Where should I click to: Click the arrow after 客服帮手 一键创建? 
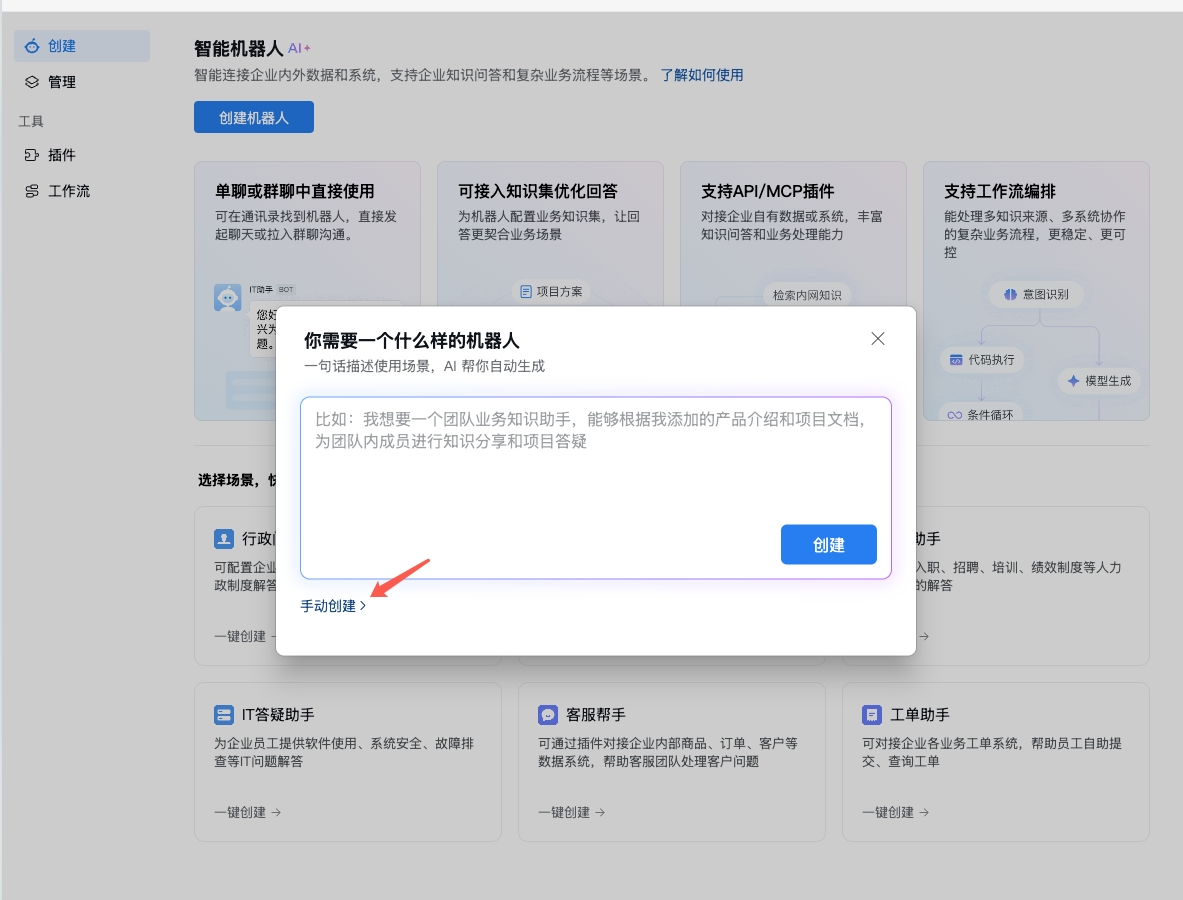pyautogui.click(x=600, y=812)
